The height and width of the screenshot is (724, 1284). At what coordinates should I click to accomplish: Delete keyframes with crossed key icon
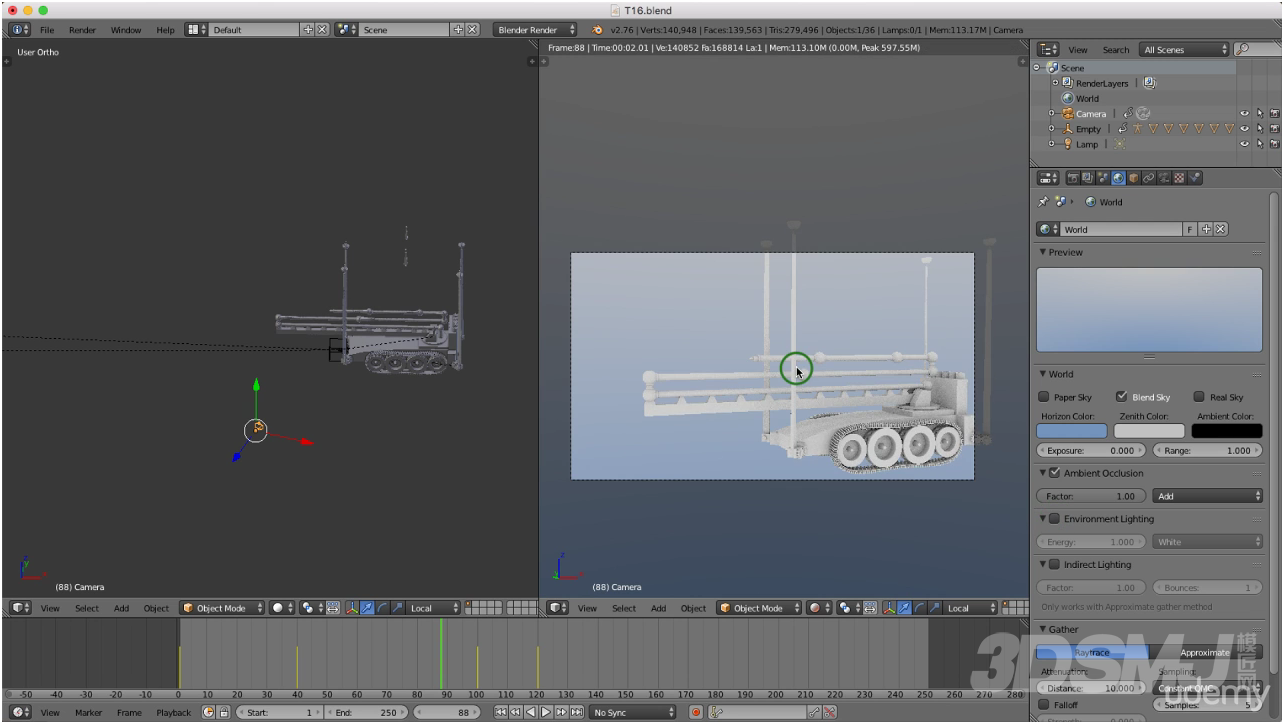(829, 712)
